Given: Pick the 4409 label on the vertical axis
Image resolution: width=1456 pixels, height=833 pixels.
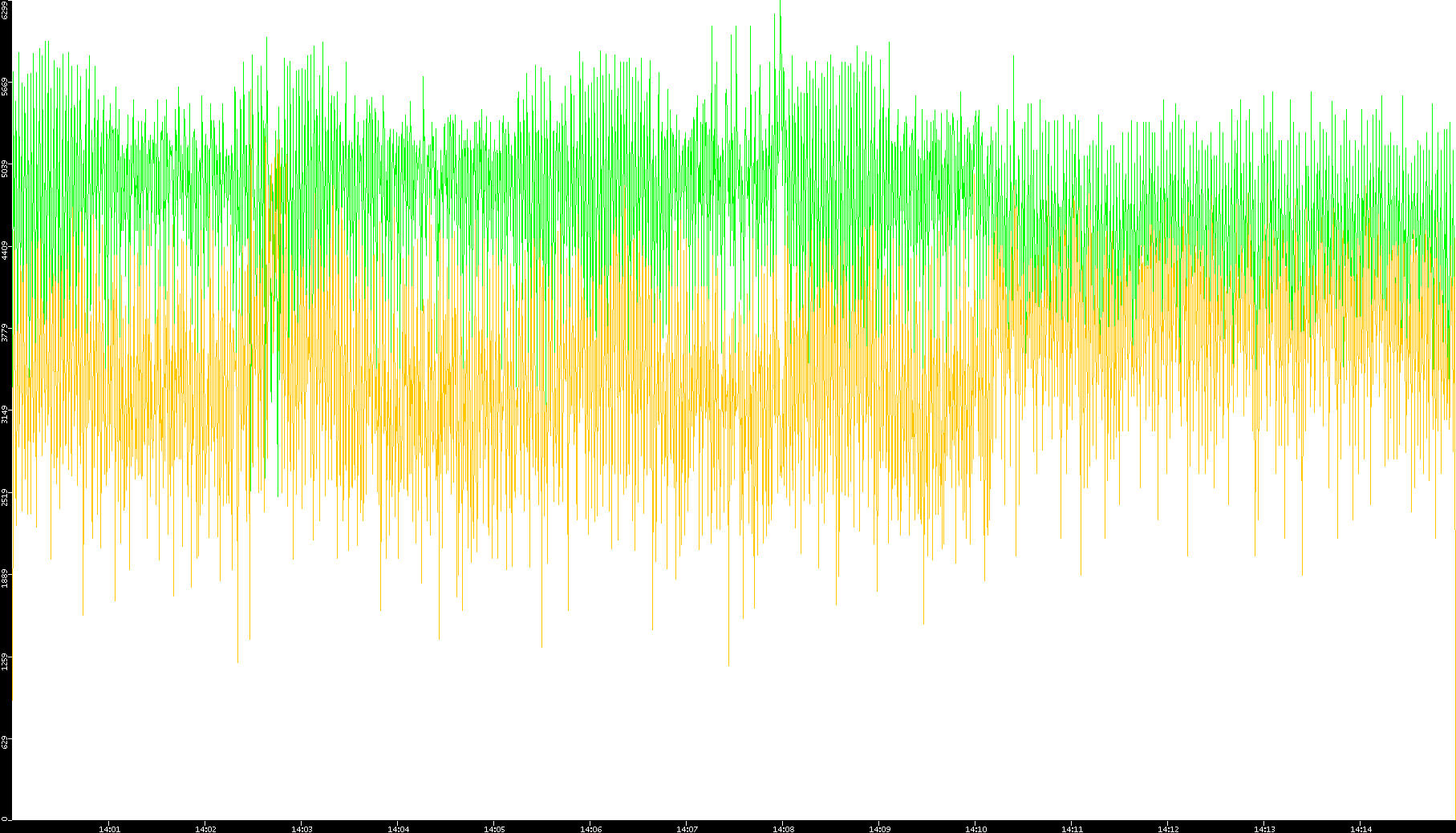Looking at the screenshot, I should tap(6, 250).
